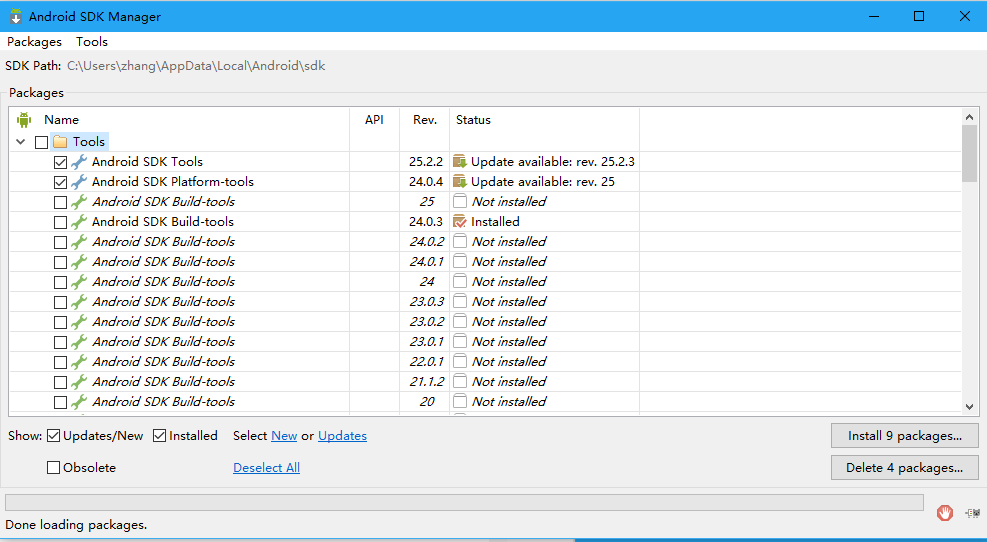This screenshot has width=987, height=542.
Task: Click wrench icon of Build-tools rev 24
Action: [79, 282]
